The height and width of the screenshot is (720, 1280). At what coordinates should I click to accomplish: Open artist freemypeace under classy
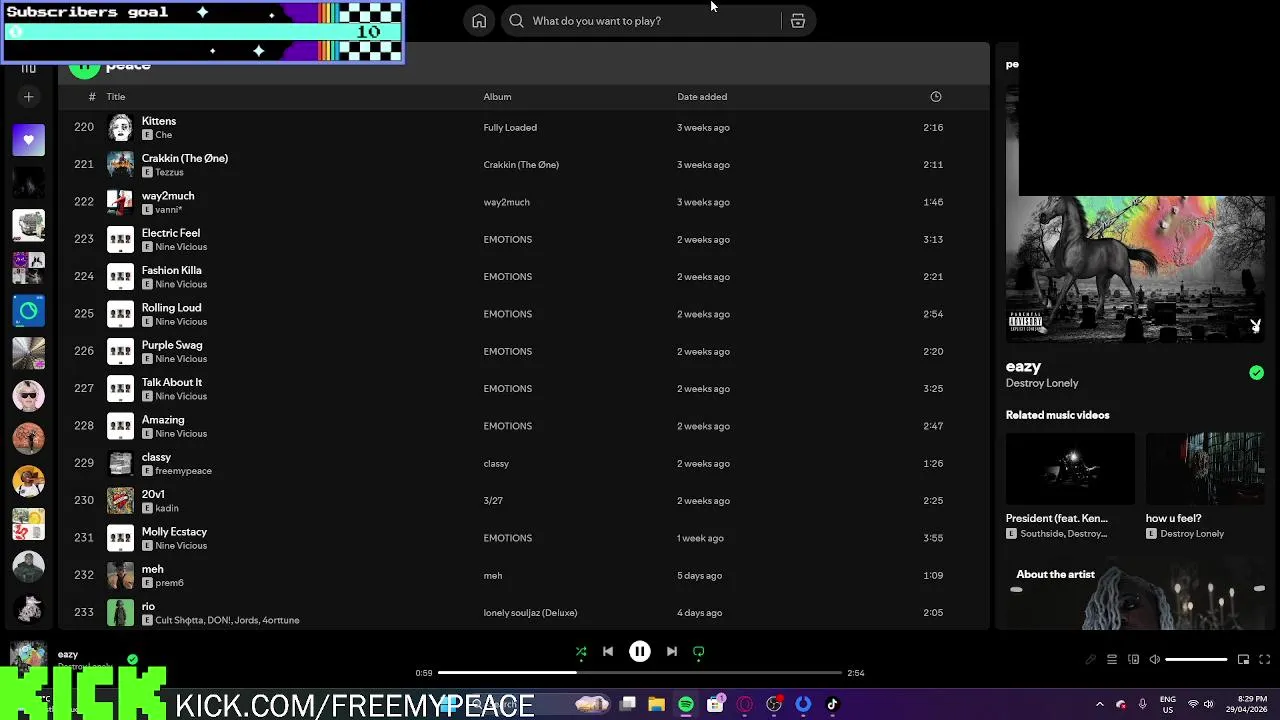point(183,471)
